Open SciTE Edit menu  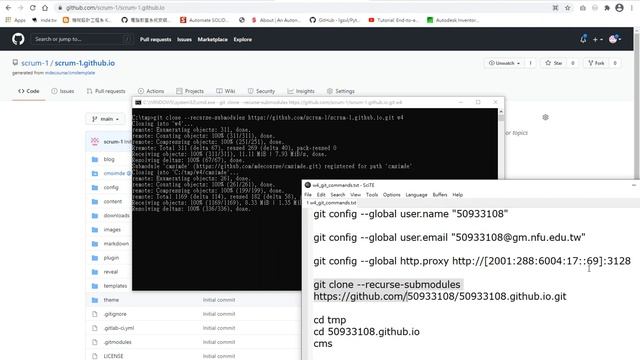(x=321, y=195)
